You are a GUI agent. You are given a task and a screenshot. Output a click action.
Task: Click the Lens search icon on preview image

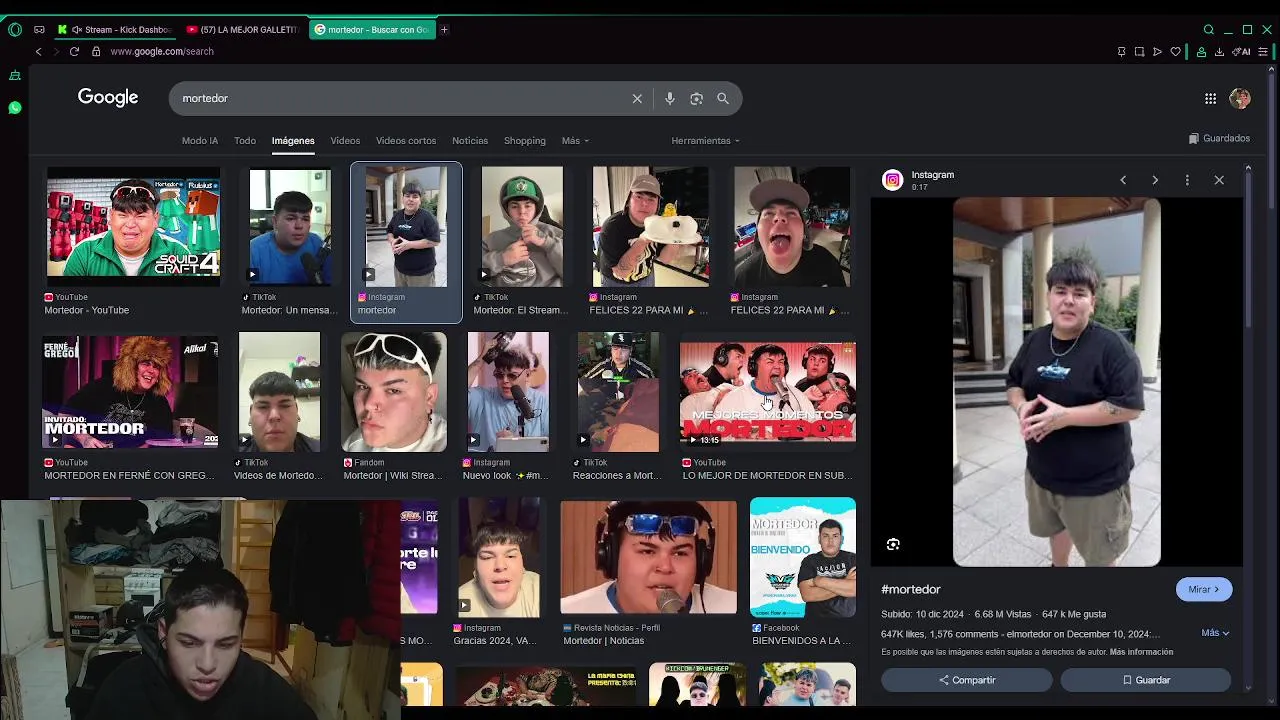pos(893,544)
